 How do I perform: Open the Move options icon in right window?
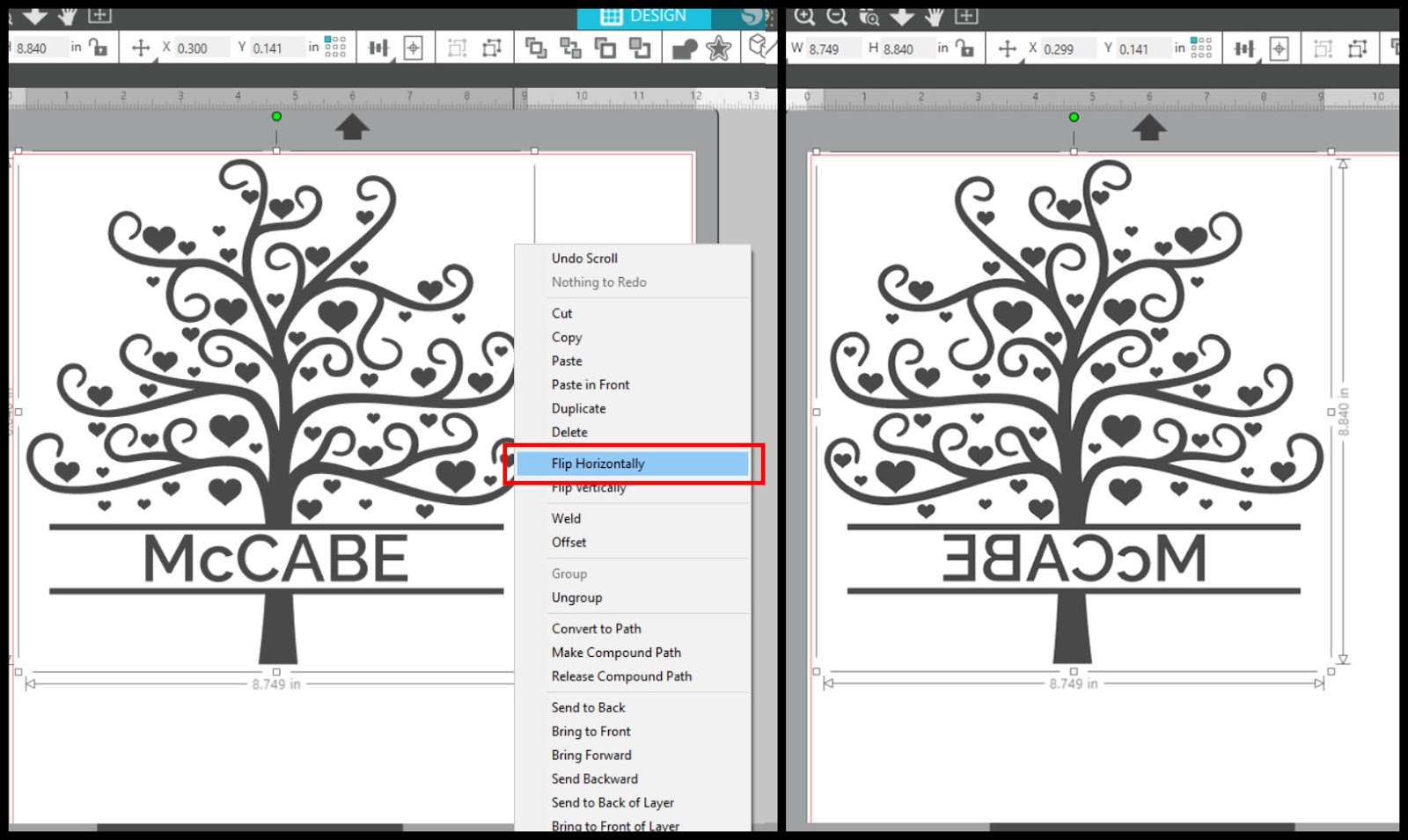pyautogui.click(x=1008, y=48)
